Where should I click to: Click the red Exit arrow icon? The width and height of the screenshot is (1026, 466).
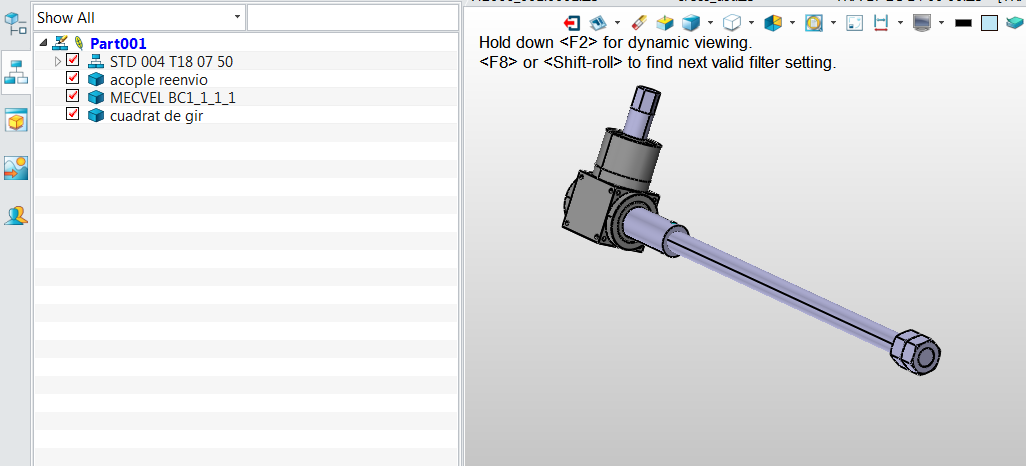[x=572, y=23]
